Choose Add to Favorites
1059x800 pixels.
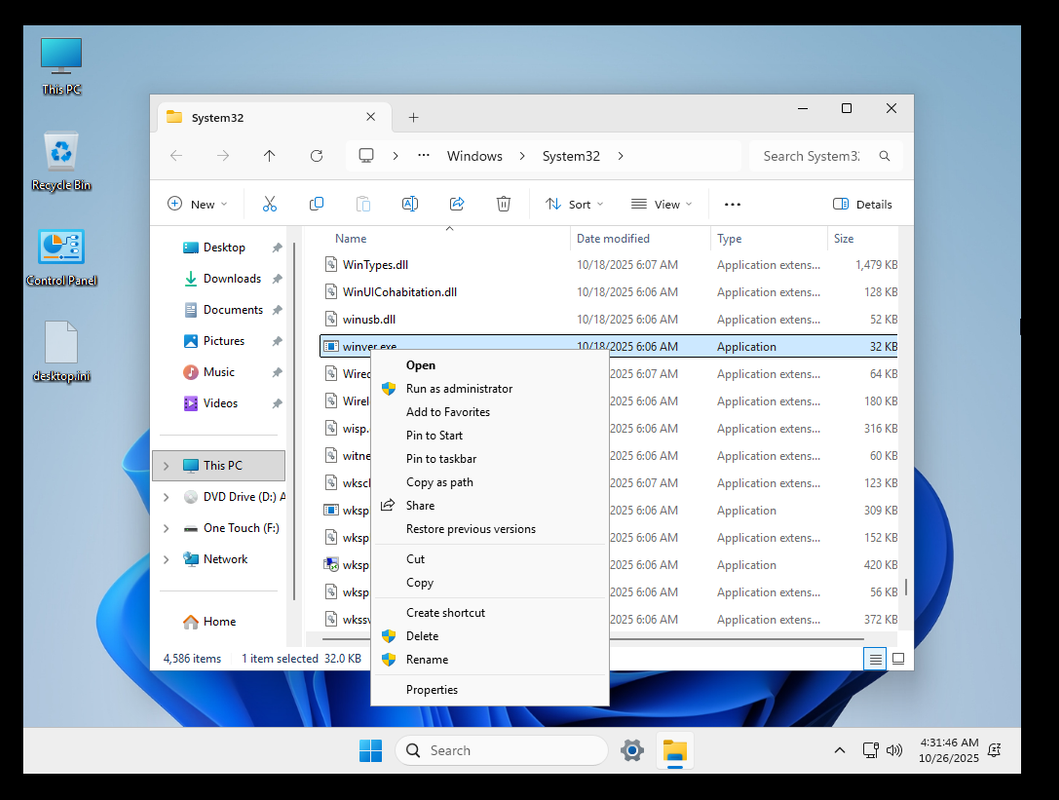point(490,412)
